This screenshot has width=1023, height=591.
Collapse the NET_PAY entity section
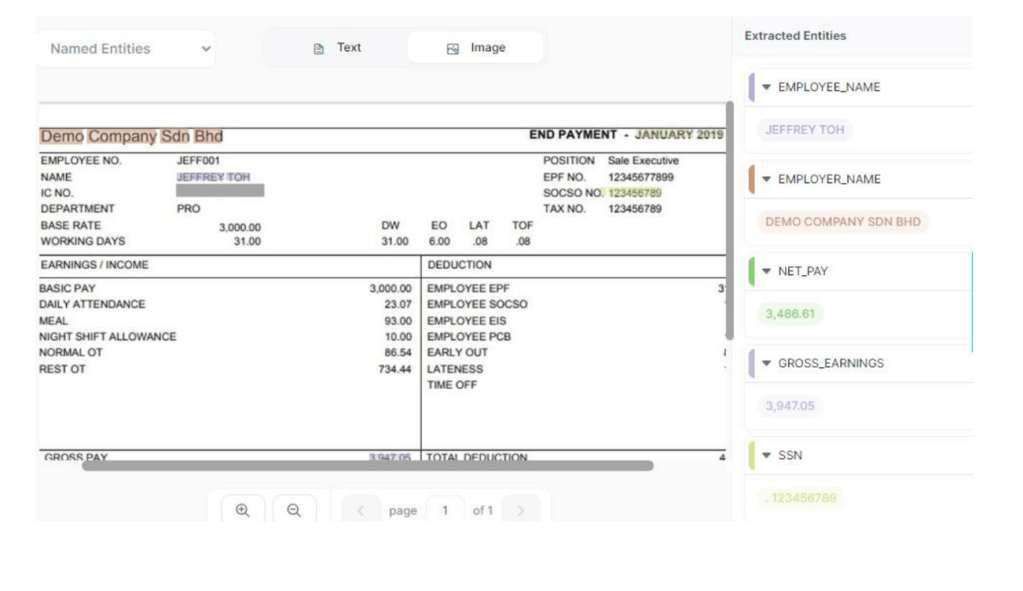767,271
